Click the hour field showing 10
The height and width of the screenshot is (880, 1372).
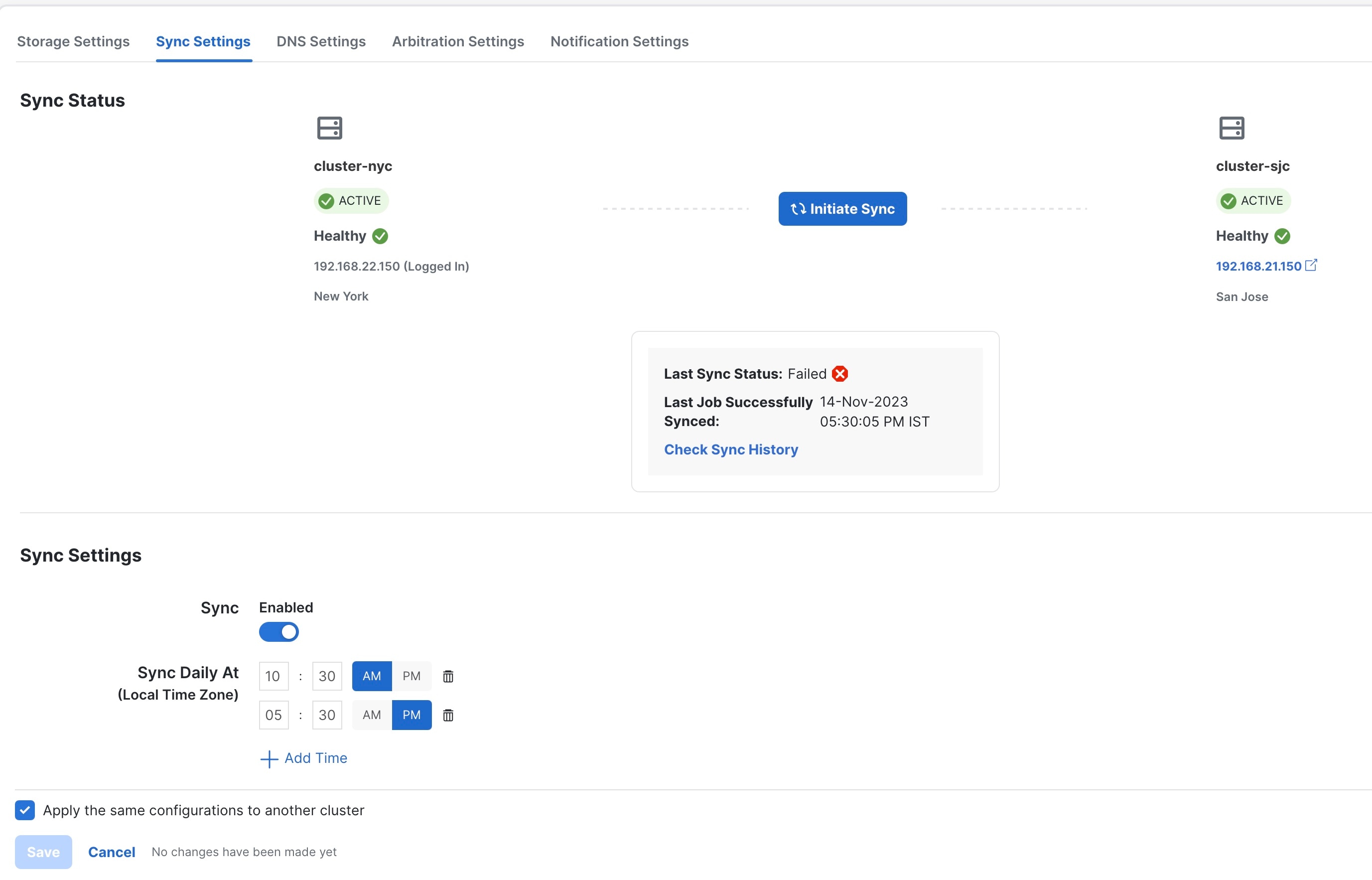click(273, 676)
